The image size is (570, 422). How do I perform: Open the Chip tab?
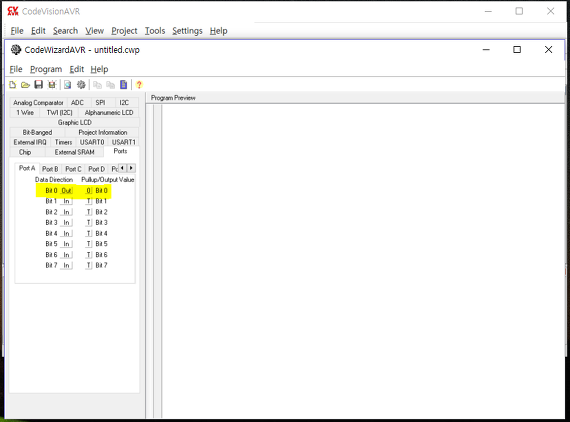click(x=25, y=152)
